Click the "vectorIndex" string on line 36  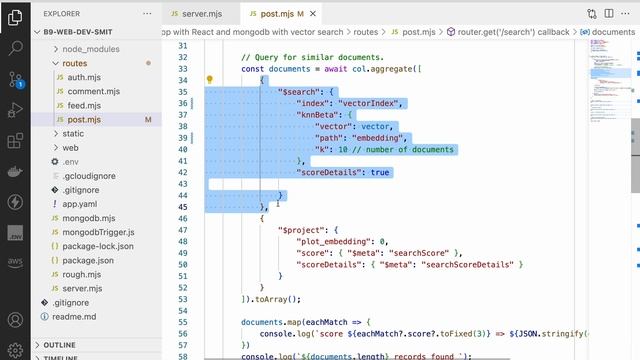tap(368, 103)
